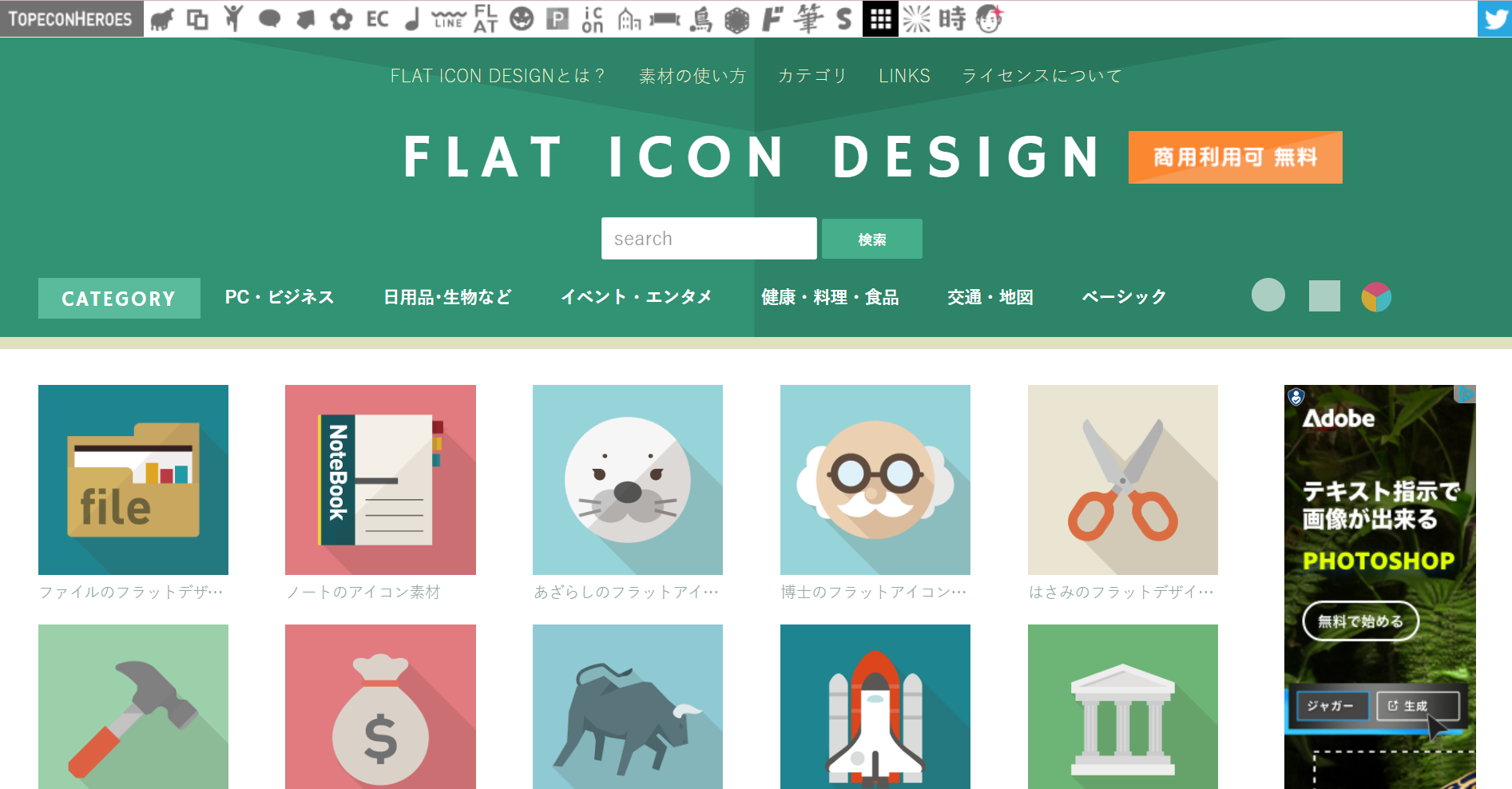Click the 検索 search button

tap(871, 239)
